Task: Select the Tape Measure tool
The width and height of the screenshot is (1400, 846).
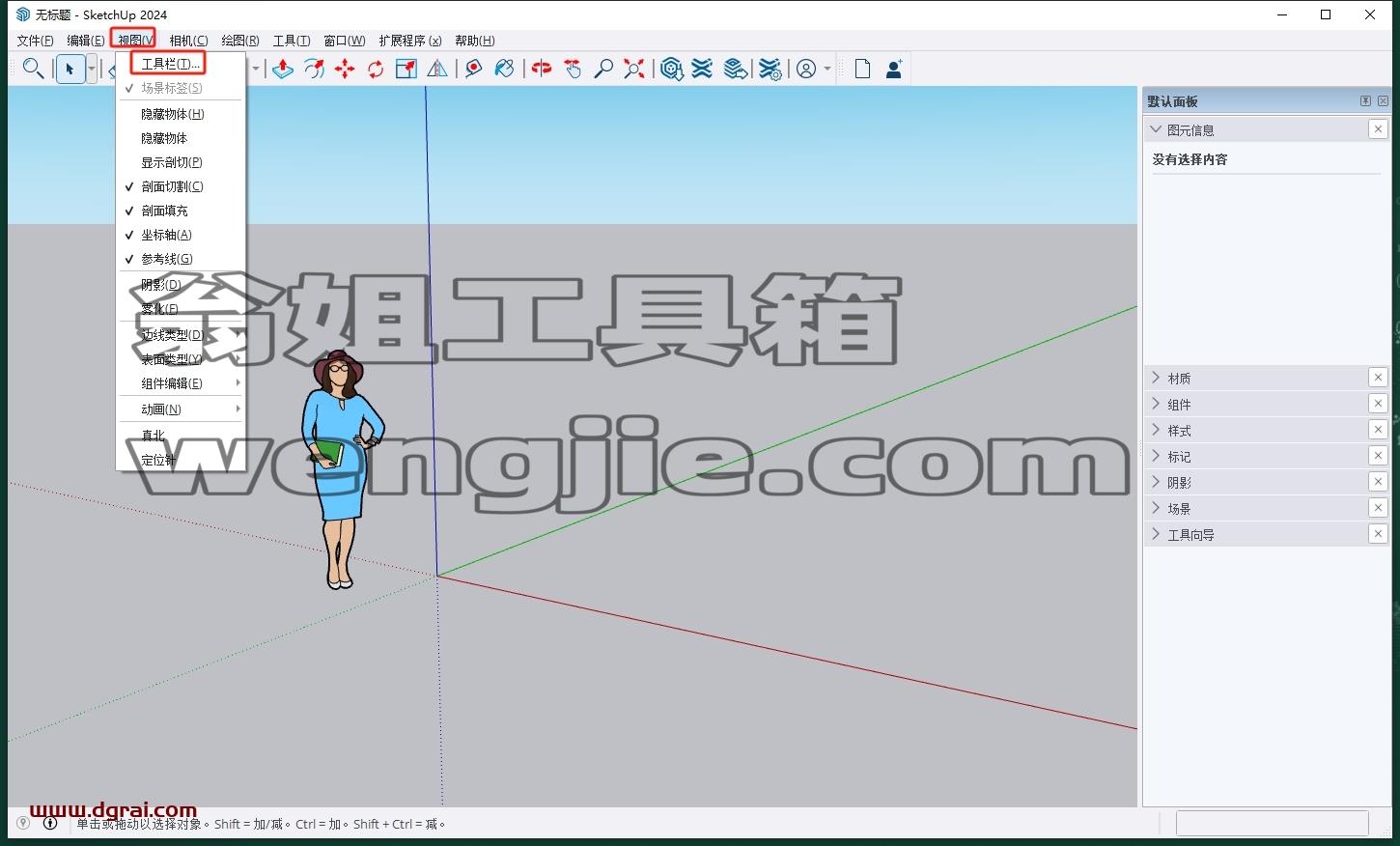Action: coord(473,69)
